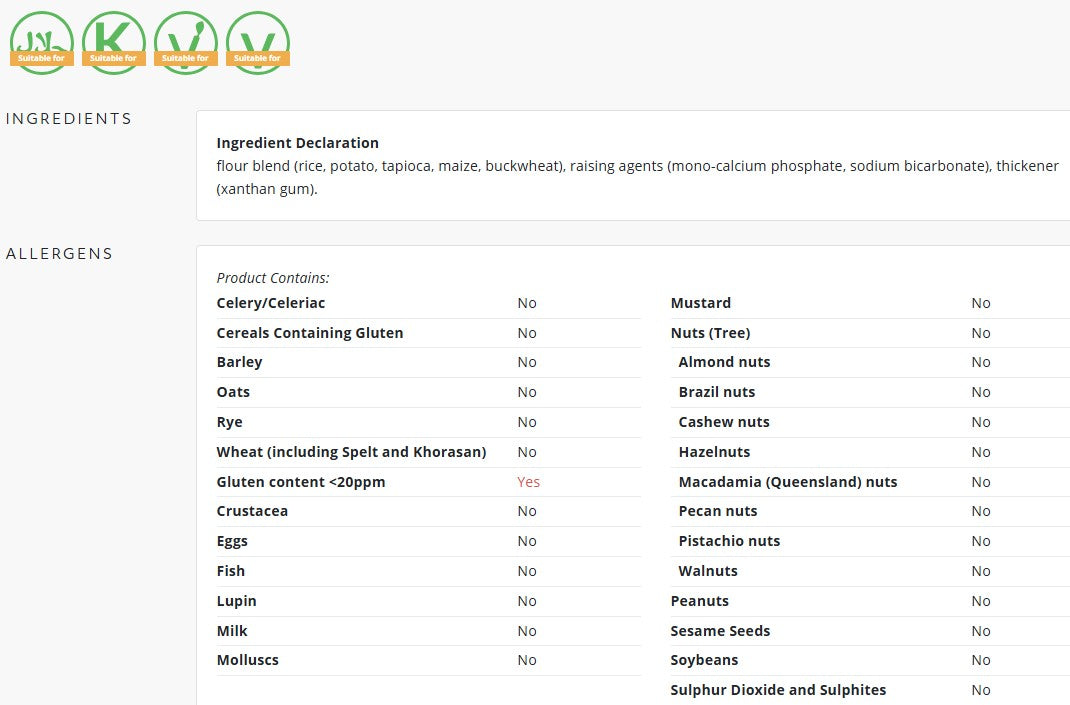Click the No value in the Walnuts row
Viewport: 1070px width, 705px height.
click(x=981, y=571)
